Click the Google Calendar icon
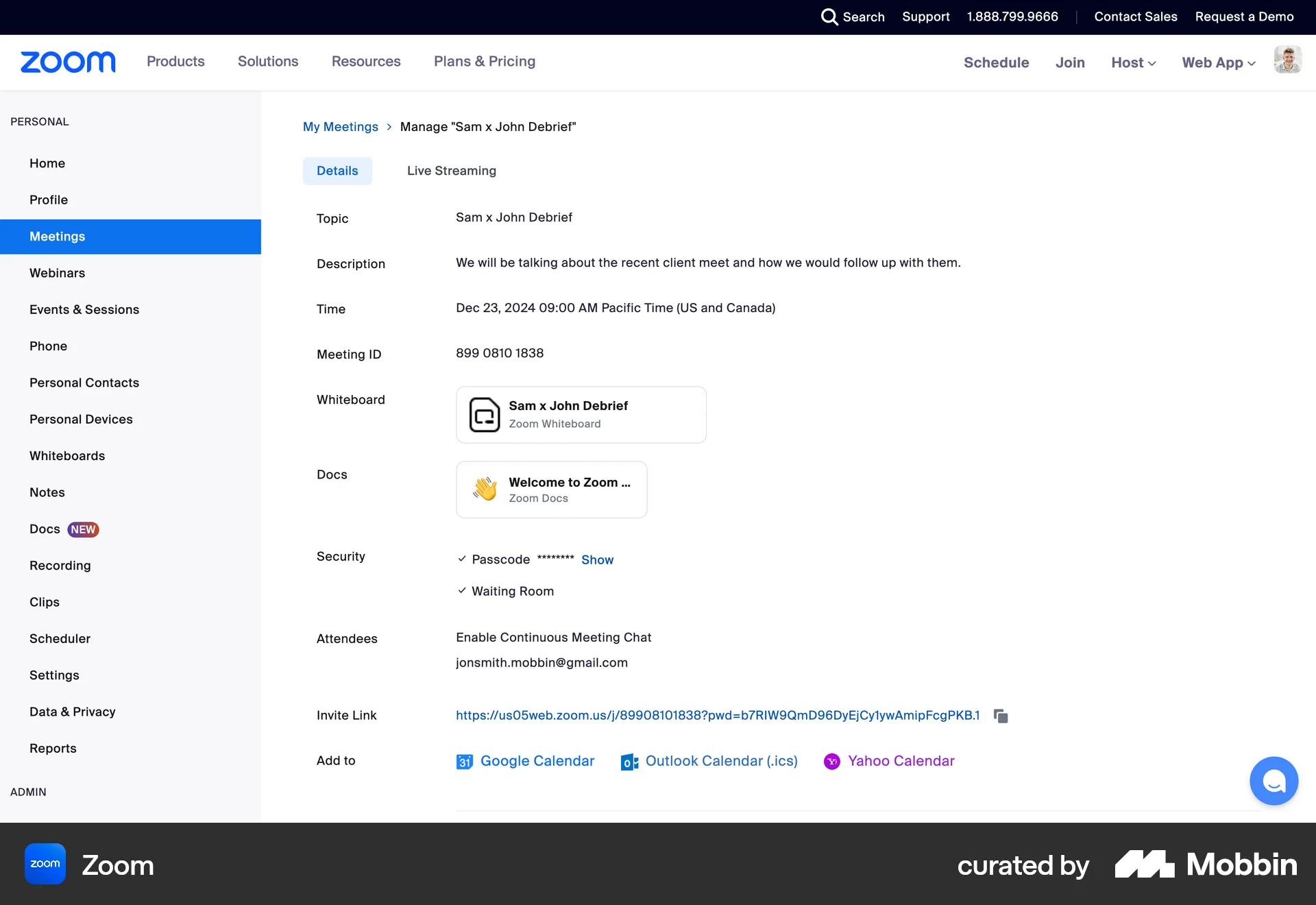 coord(464,762)
